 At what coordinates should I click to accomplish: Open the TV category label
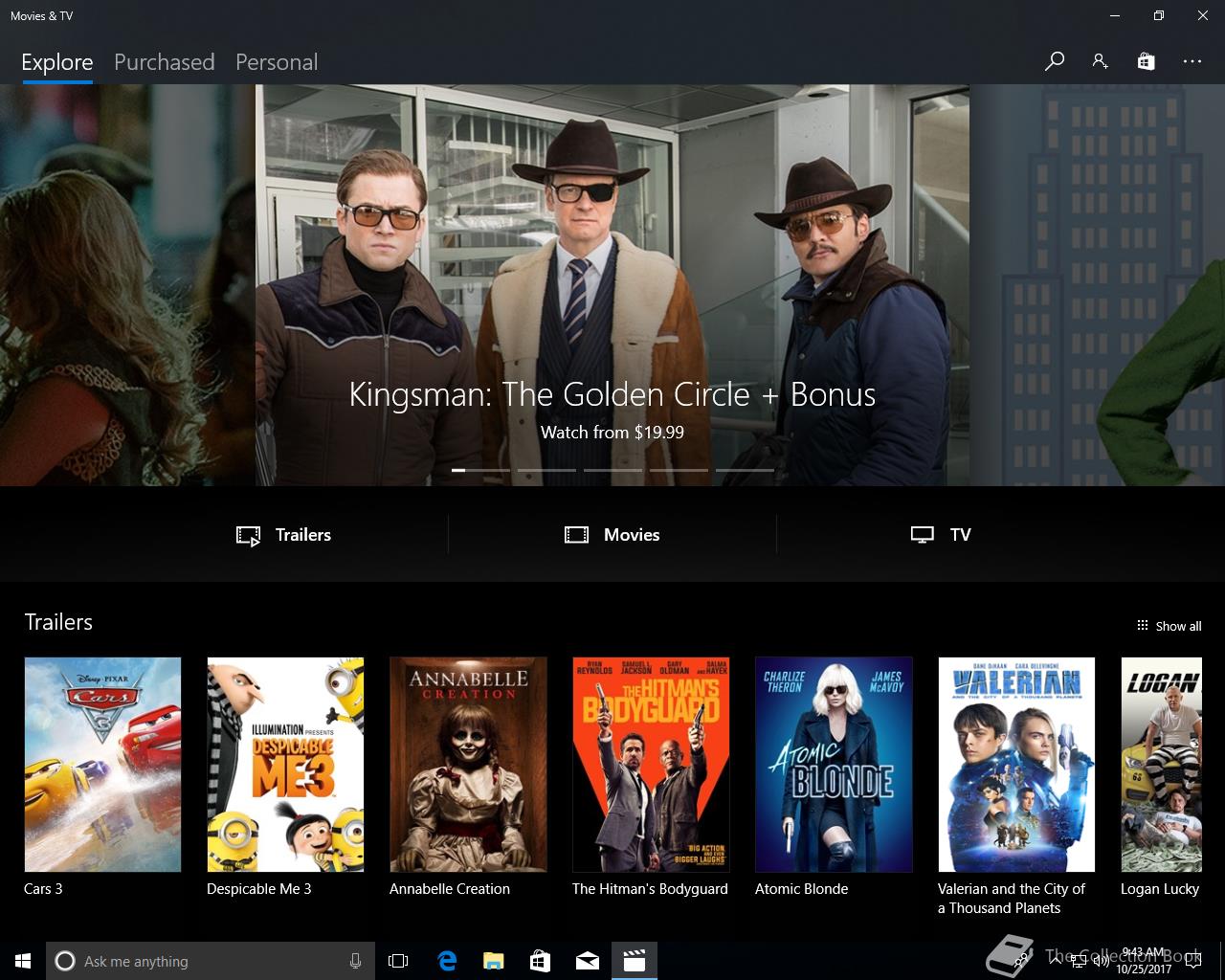click(961, 535)
